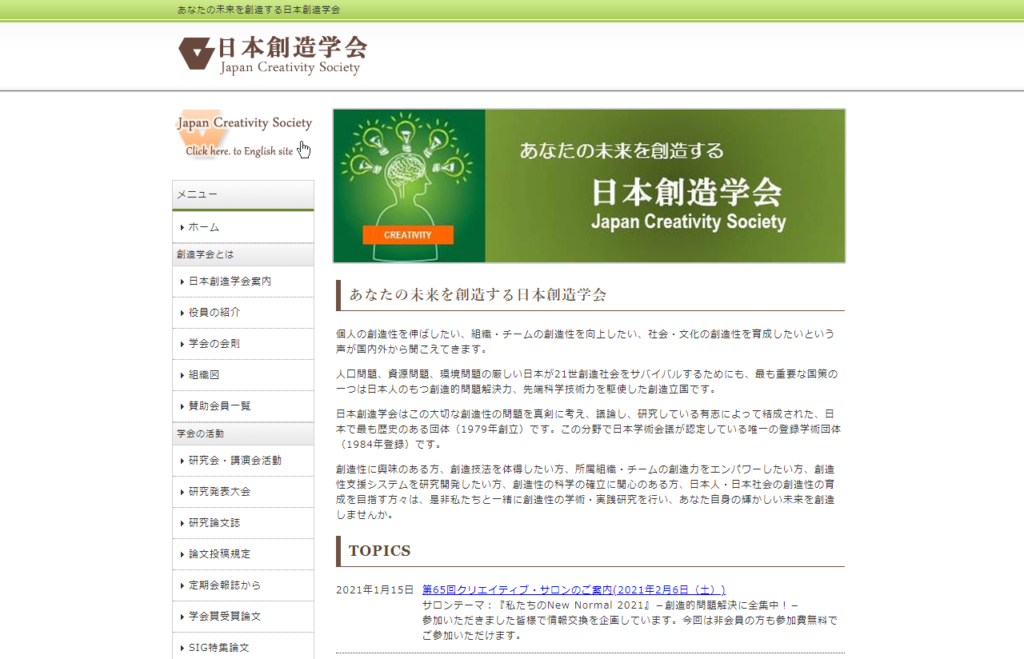
Task: Click the あなたの未来を創造する日本創造学会 article heading
Action: pos(478,295)
